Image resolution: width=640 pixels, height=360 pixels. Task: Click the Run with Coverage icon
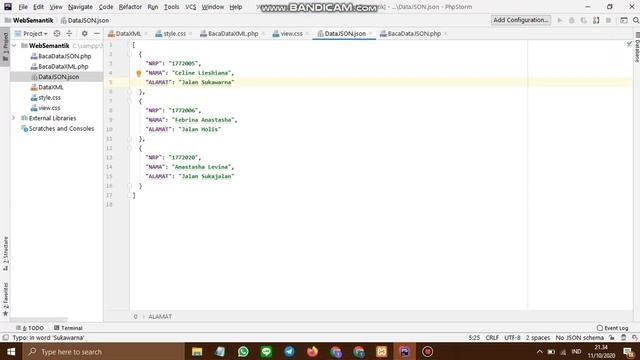pos(584,20)
